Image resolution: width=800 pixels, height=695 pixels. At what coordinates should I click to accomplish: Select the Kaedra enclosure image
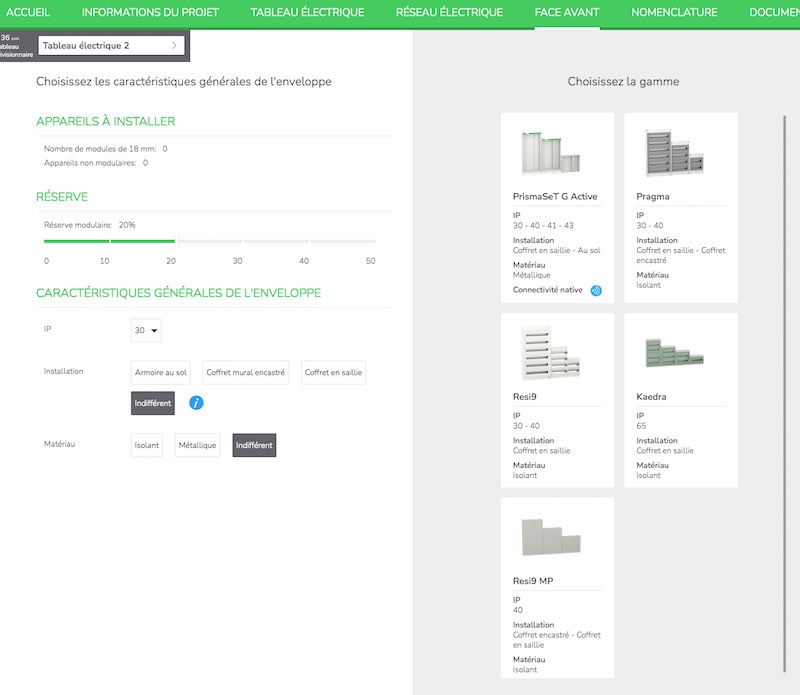tap(674, 352)
